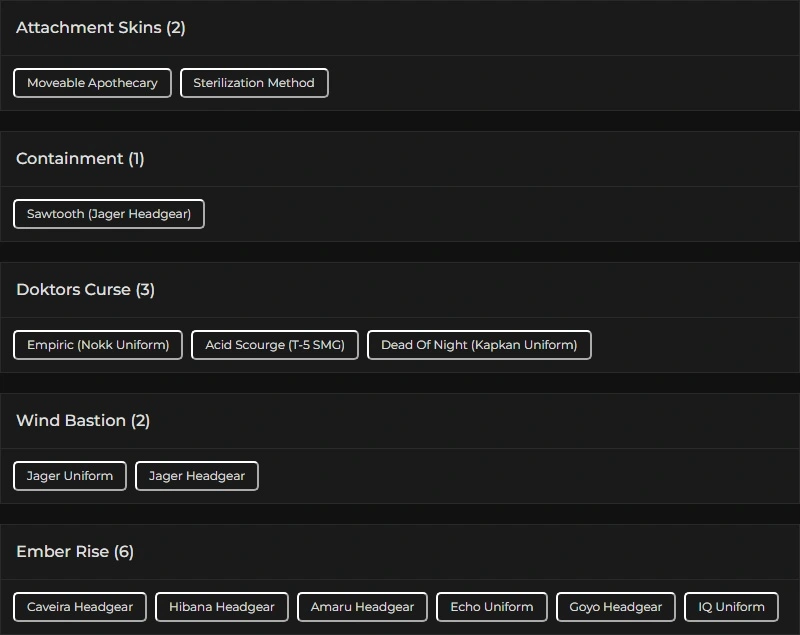800x635 pixels.
Task: Pick the Jager Uniform tag
Action: point(70,476)
